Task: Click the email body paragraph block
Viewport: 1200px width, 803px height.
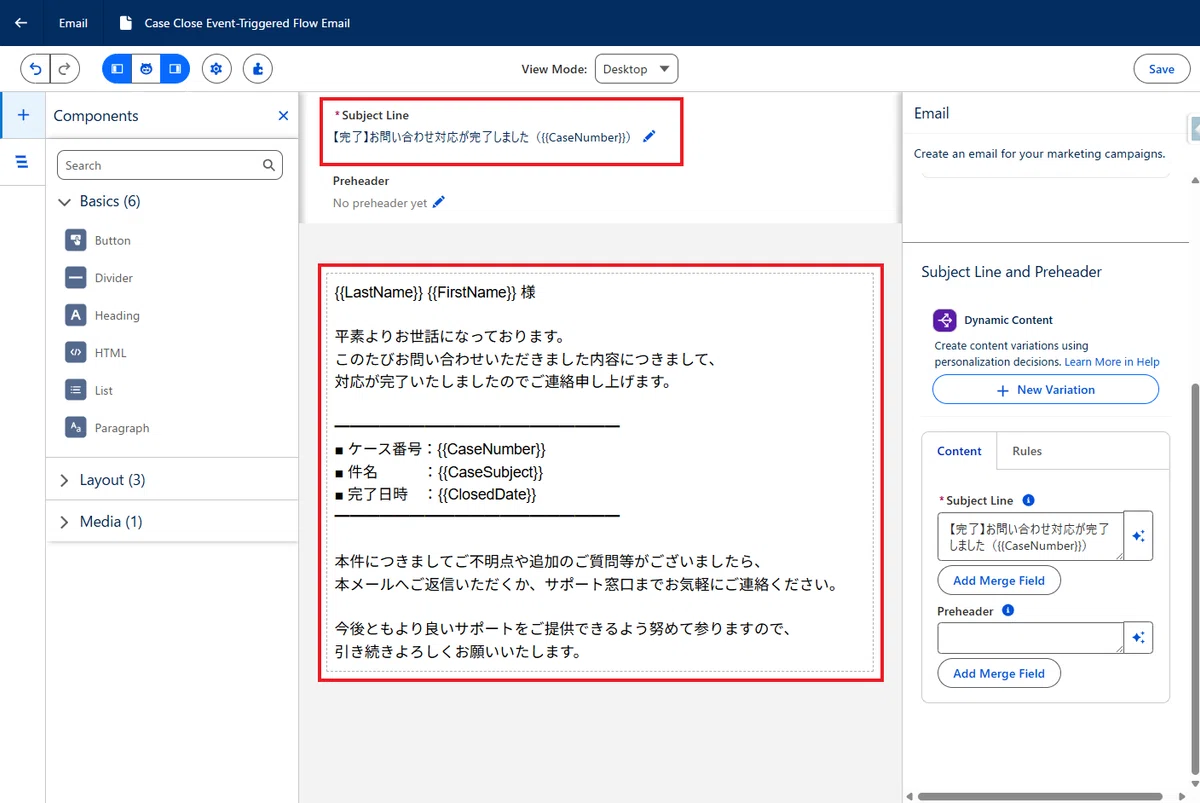Action: 600,473
